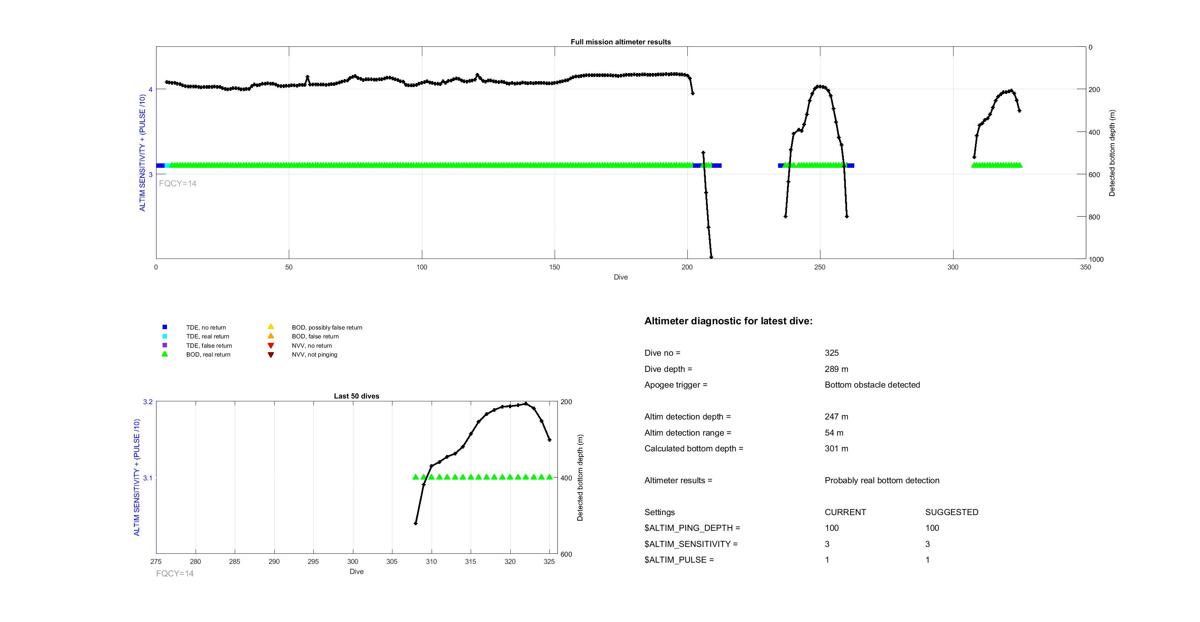
Task: Select the current $ALTIM_PULSE value 1
Action: coord(828,560)
